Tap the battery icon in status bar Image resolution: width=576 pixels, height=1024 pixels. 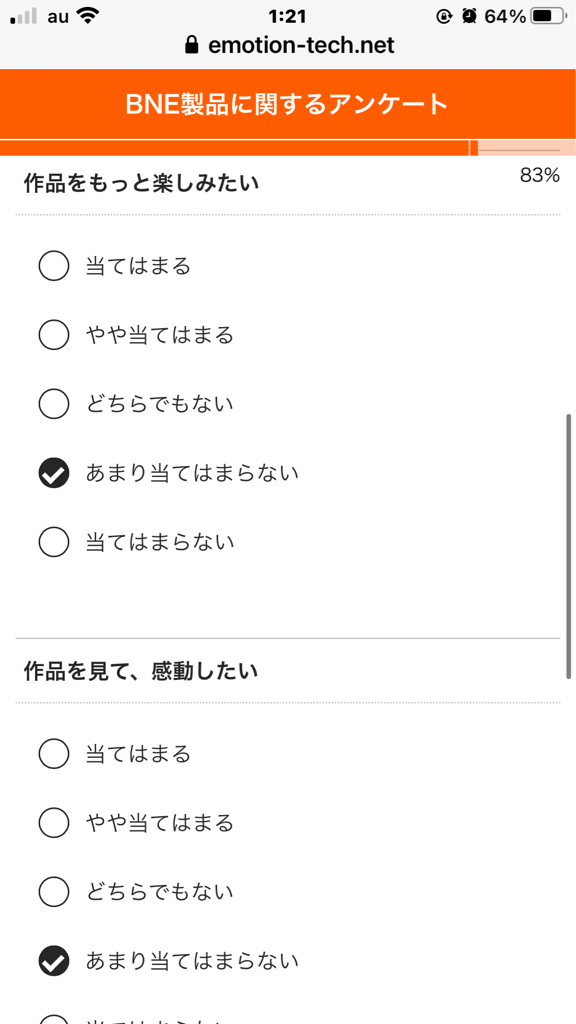pos(550,16)
